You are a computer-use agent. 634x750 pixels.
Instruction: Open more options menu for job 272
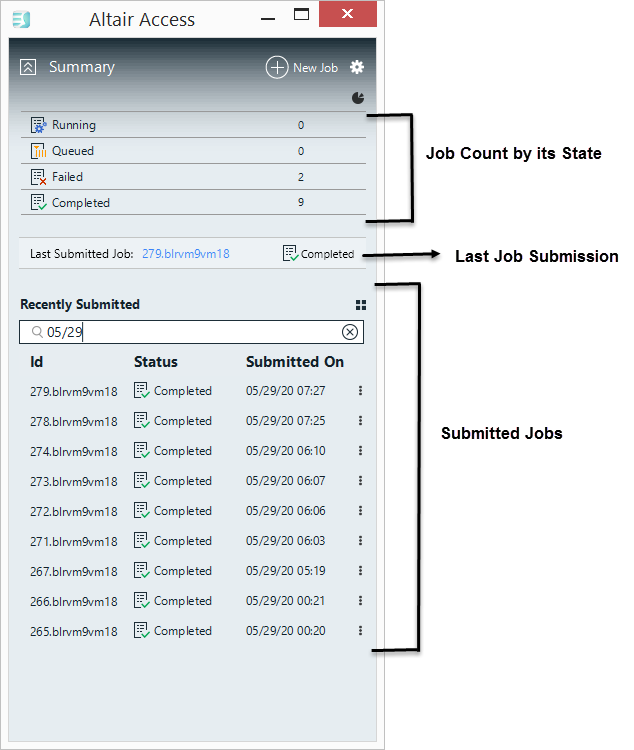pyautogui.click(x=360, y=510)
